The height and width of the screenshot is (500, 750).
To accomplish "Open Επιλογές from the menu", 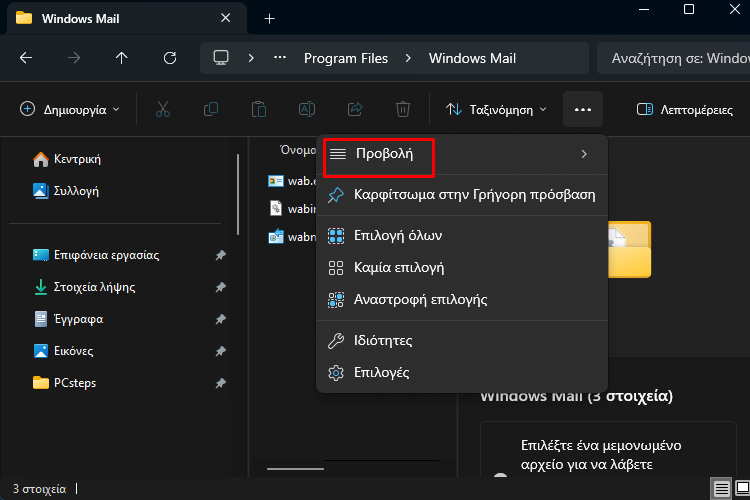I will pos(463,373).
